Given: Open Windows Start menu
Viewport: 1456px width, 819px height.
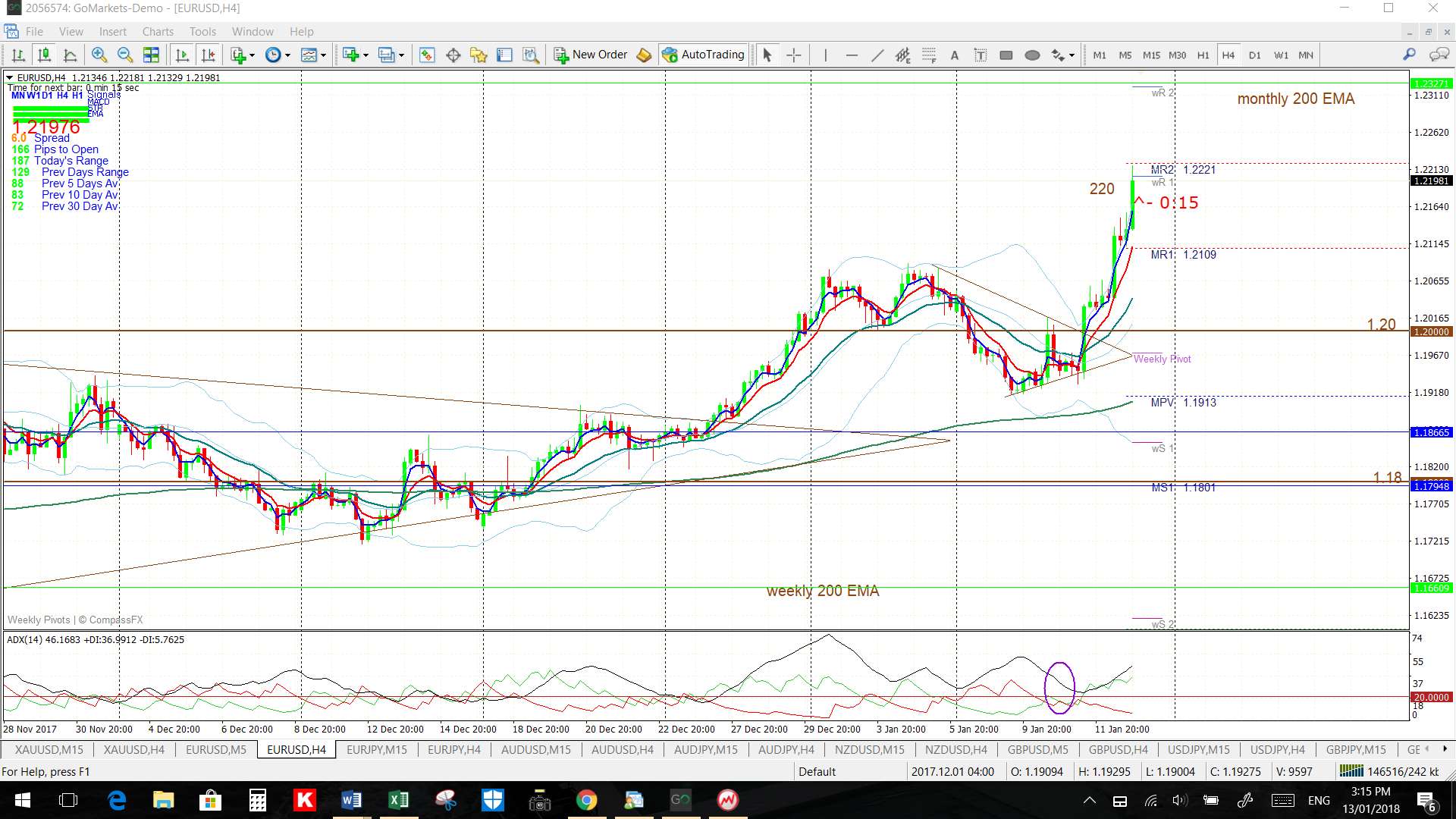Looking at the screenshot, I should [x=22, y=800].
